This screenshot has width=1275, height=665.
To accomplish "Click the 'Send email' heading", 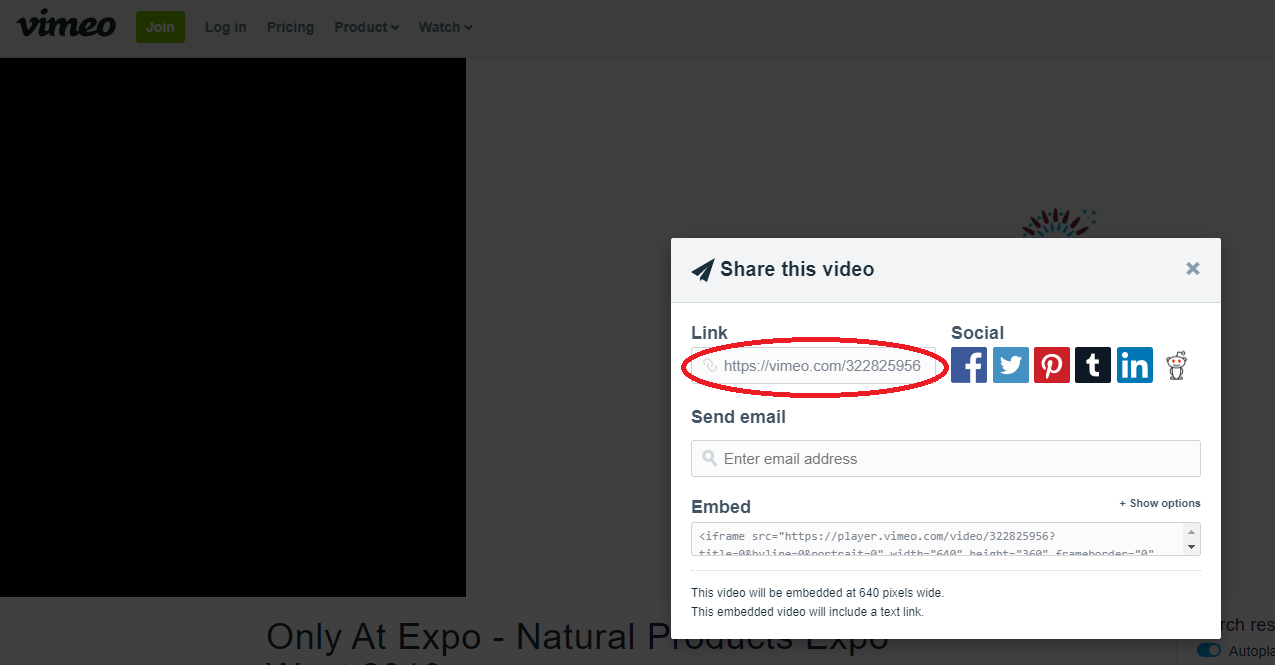I will (738, 417).
